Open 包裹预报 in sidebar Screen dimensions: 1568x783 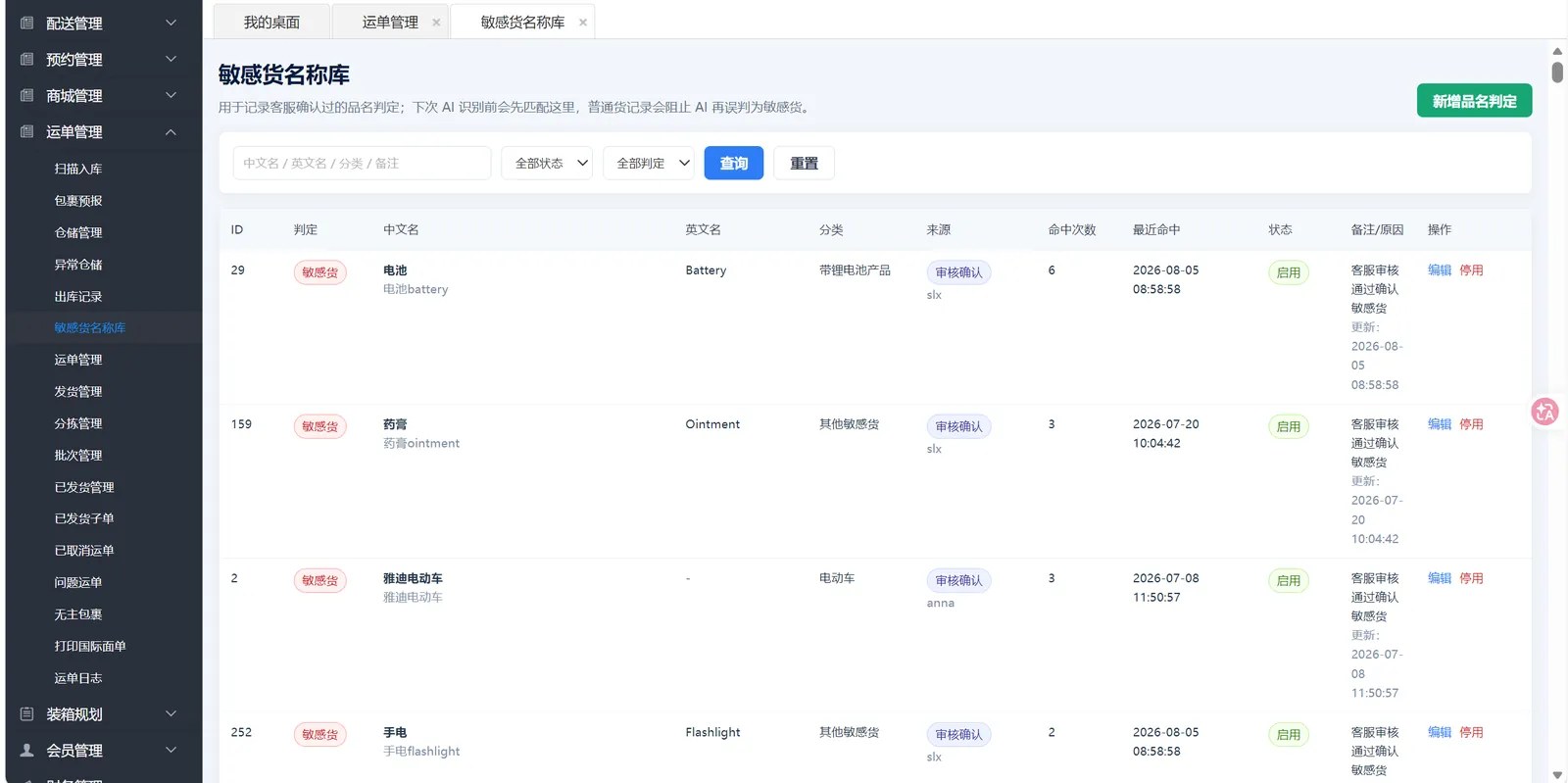click(78, 201)
